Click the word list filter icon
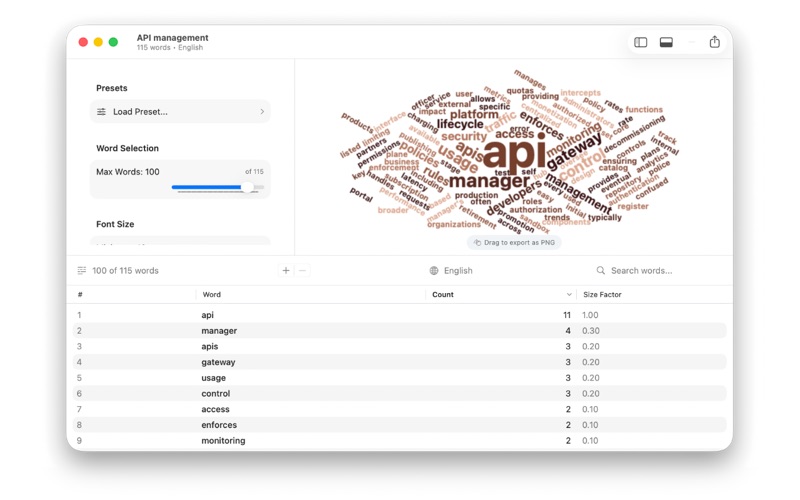 coord(82,270)
